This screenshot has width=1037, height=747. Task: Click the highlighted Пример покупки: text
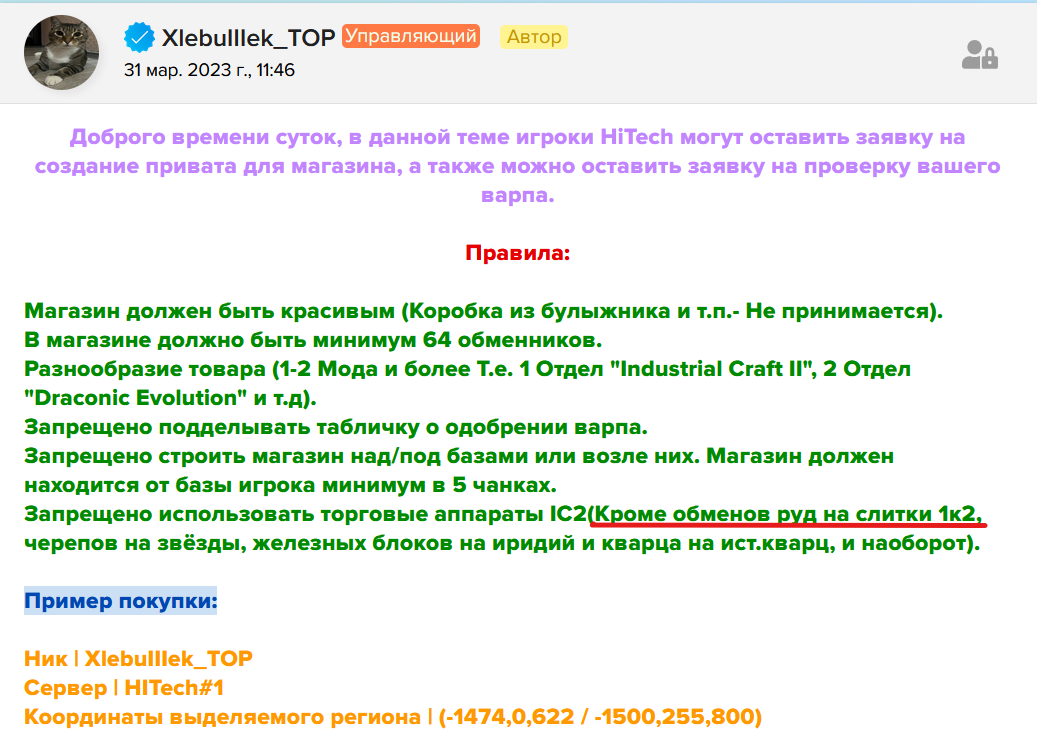tap(120, 601)
